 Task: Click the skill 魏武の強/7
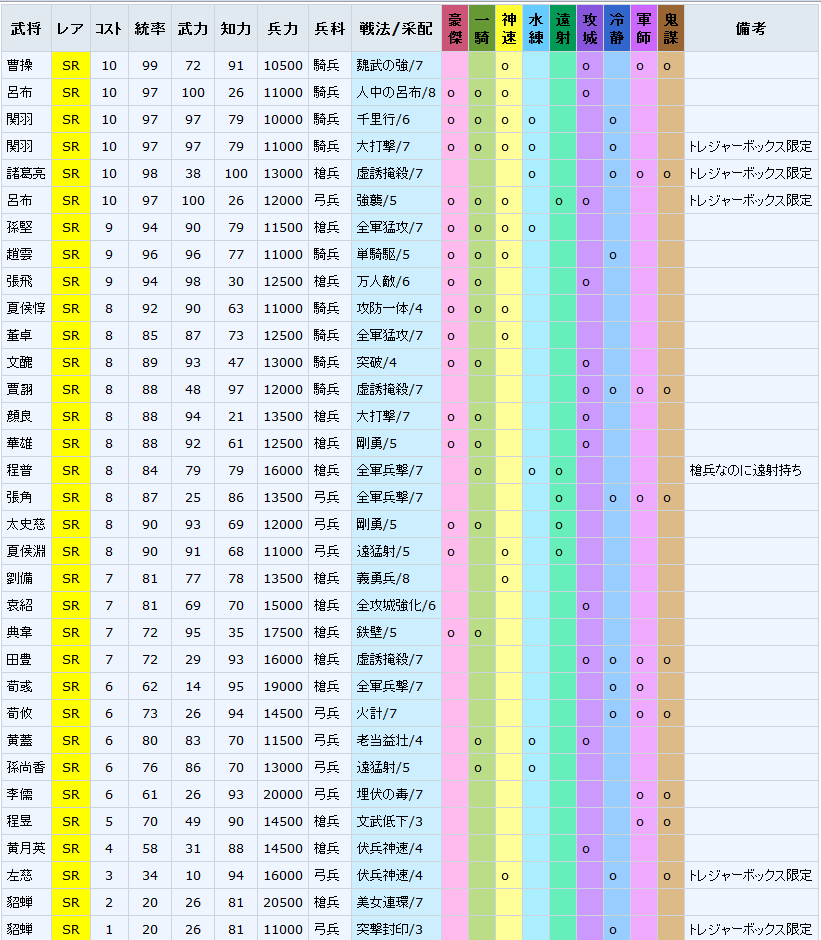pyautogui.click(x=390, y=65)
